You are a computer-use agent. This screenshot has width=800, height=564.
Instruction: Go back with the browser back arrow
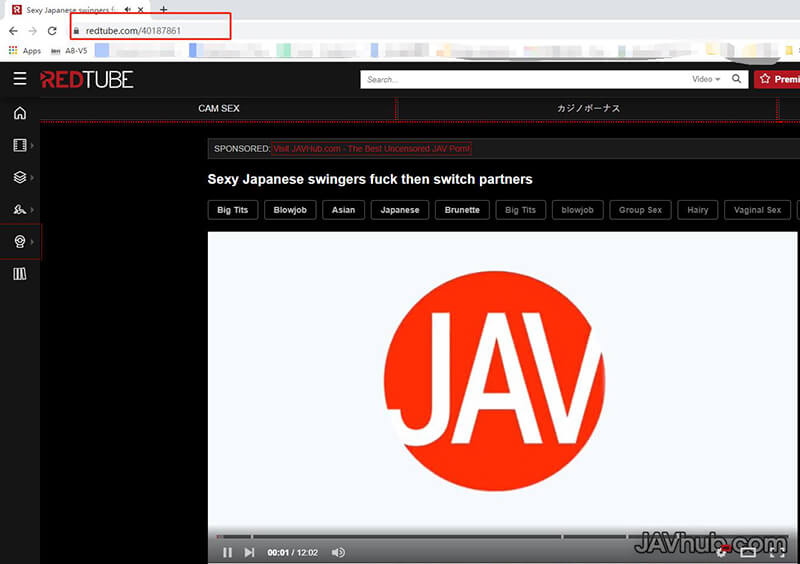[13, 31]
